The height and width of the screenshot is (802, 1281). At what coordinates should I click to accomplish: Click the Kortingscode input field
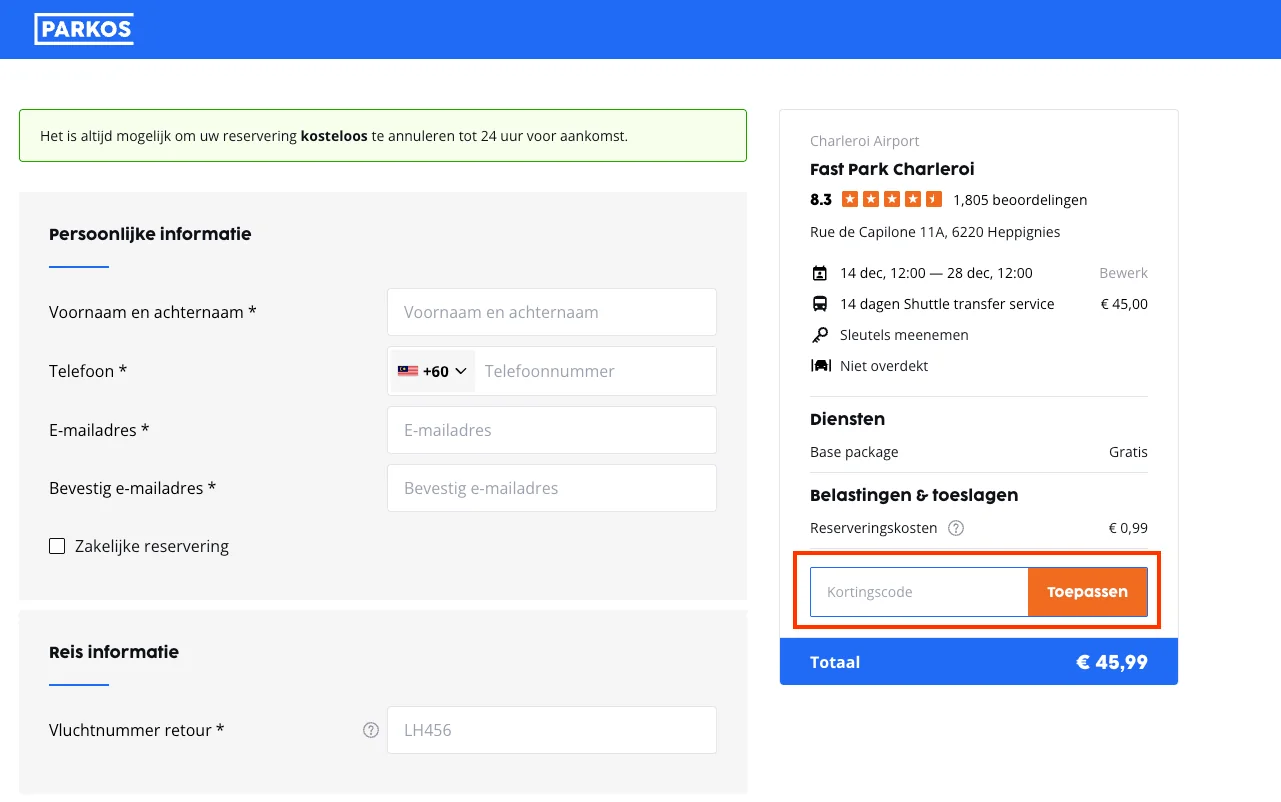[918, 592]
